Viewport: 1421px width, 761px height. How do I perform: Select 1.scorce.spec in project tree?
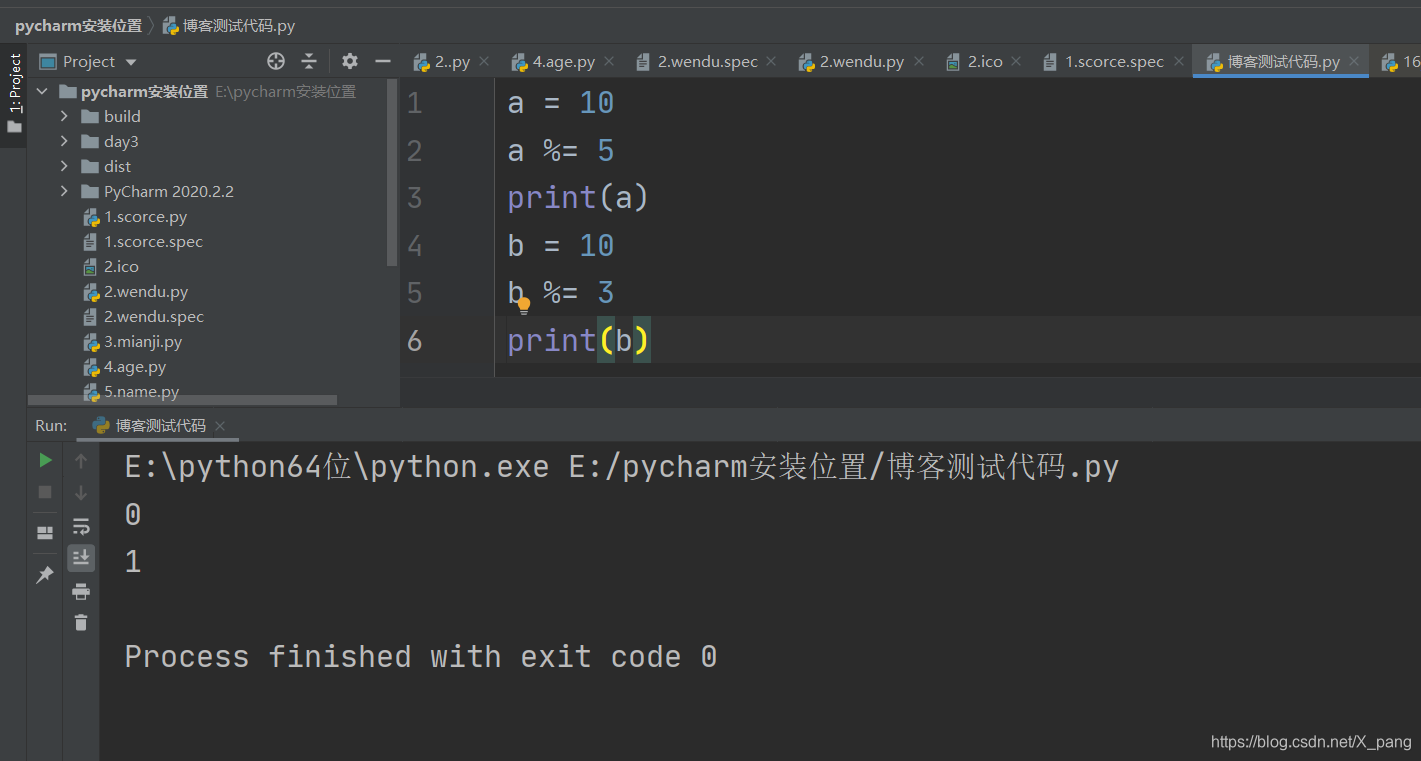tap(153, 241)
